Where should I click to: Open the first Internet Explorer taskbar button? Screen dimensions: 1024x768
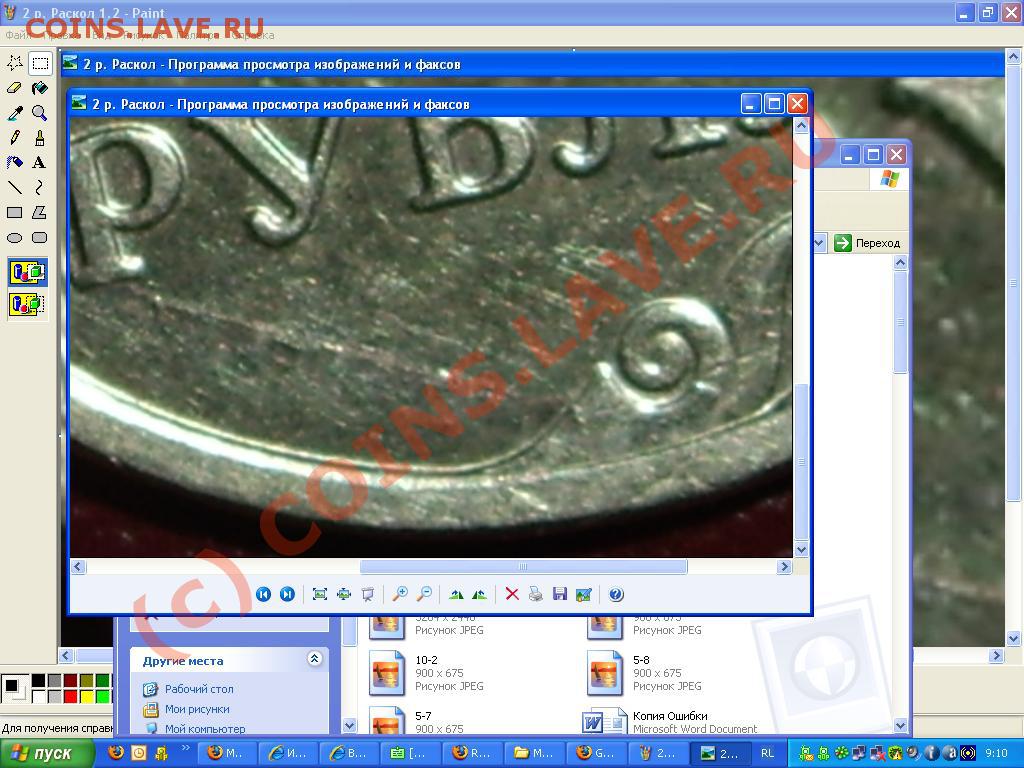pyautogui.click(x=289, y=753)
